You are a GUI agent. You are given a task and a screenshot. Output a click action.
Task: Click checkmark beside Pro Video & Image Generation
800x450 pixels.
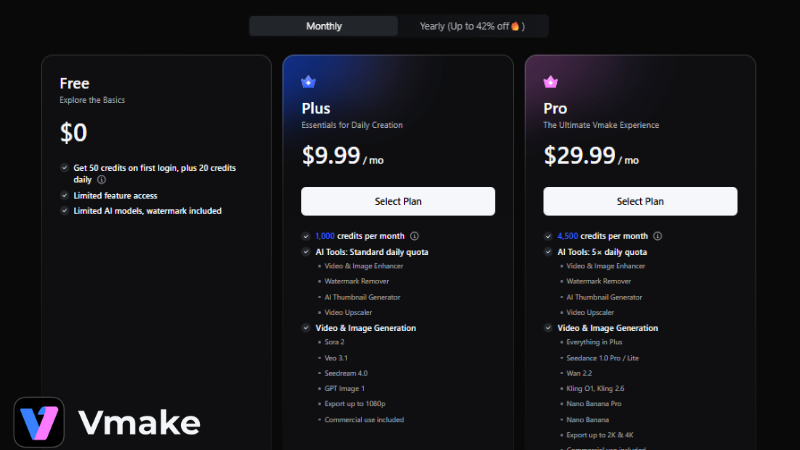pos(548,328)
